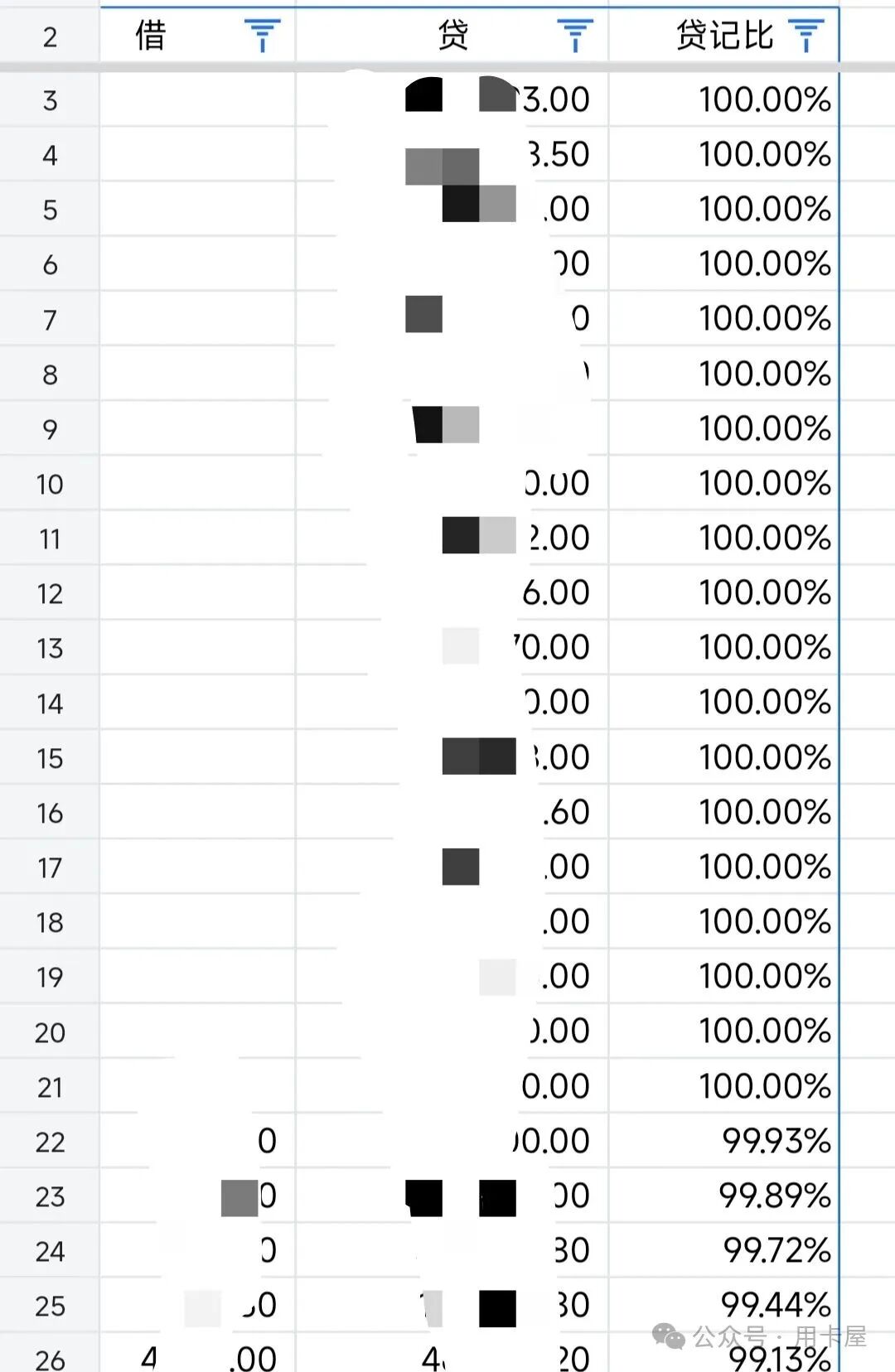Select the 99.93% cell in row 22
895x1372 pixels.
[x=724, y=1141]
